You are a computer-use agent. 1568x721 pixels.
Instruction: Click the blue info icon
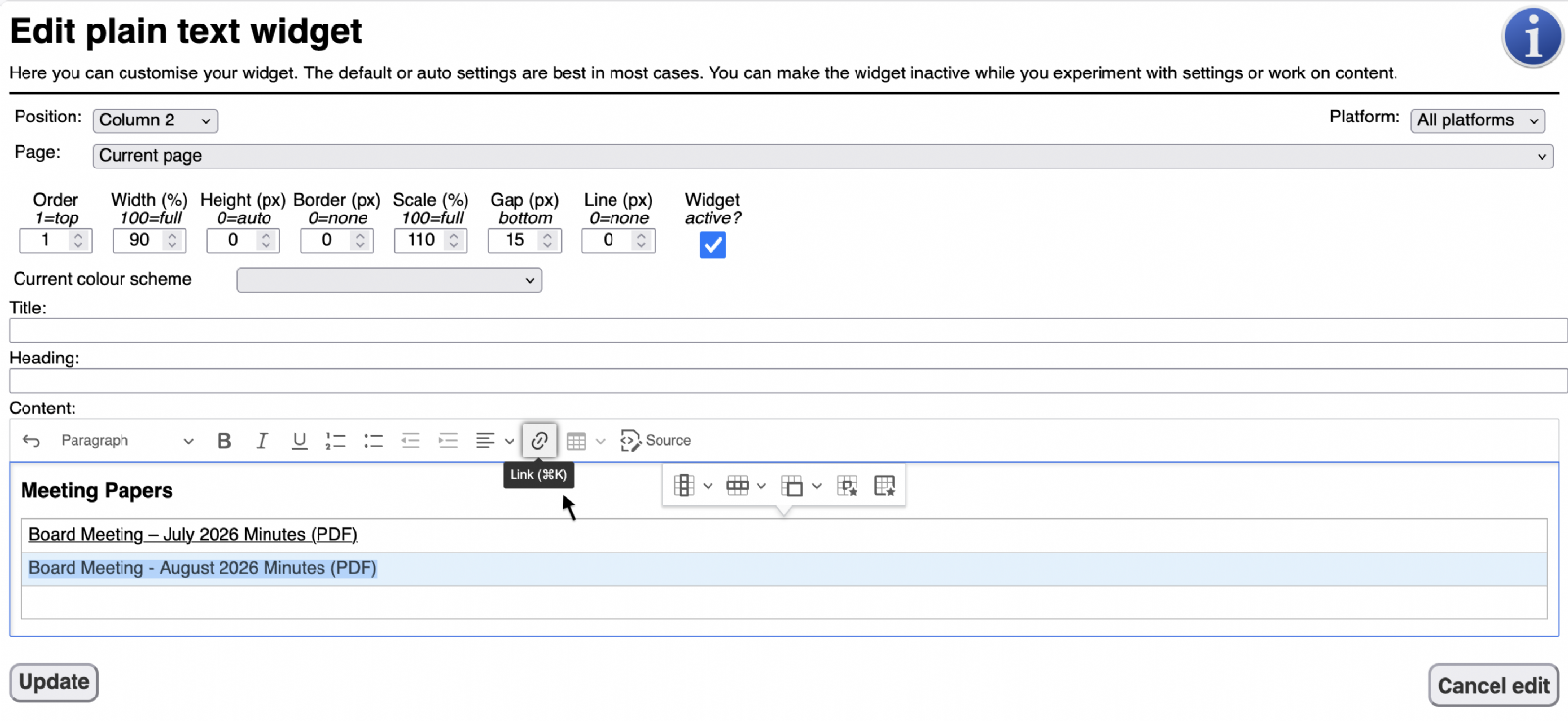click(x=1533, y=37)
